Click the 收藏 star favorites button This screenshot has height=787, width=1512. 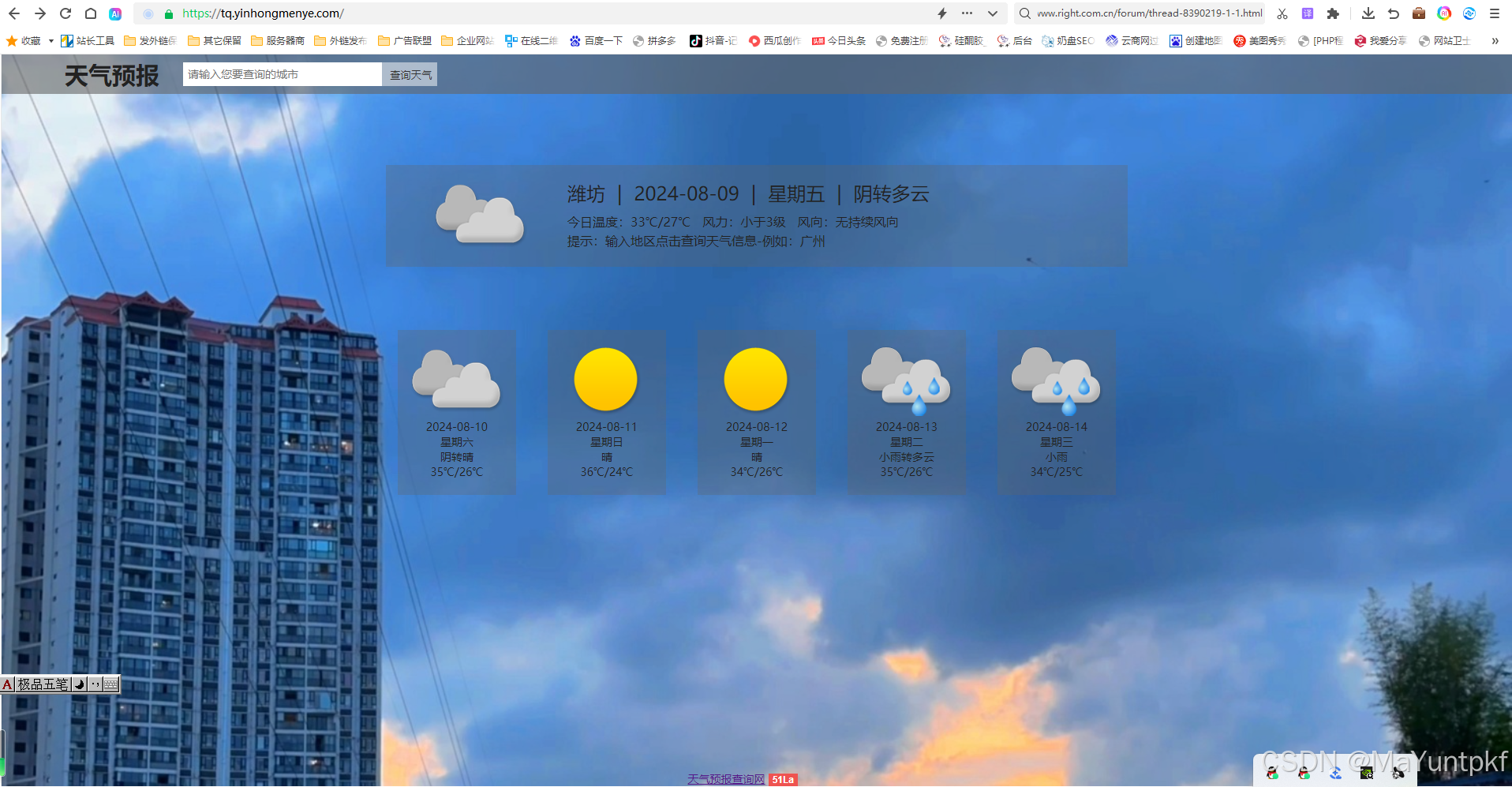pyautogui.click(x=23, y=41)
